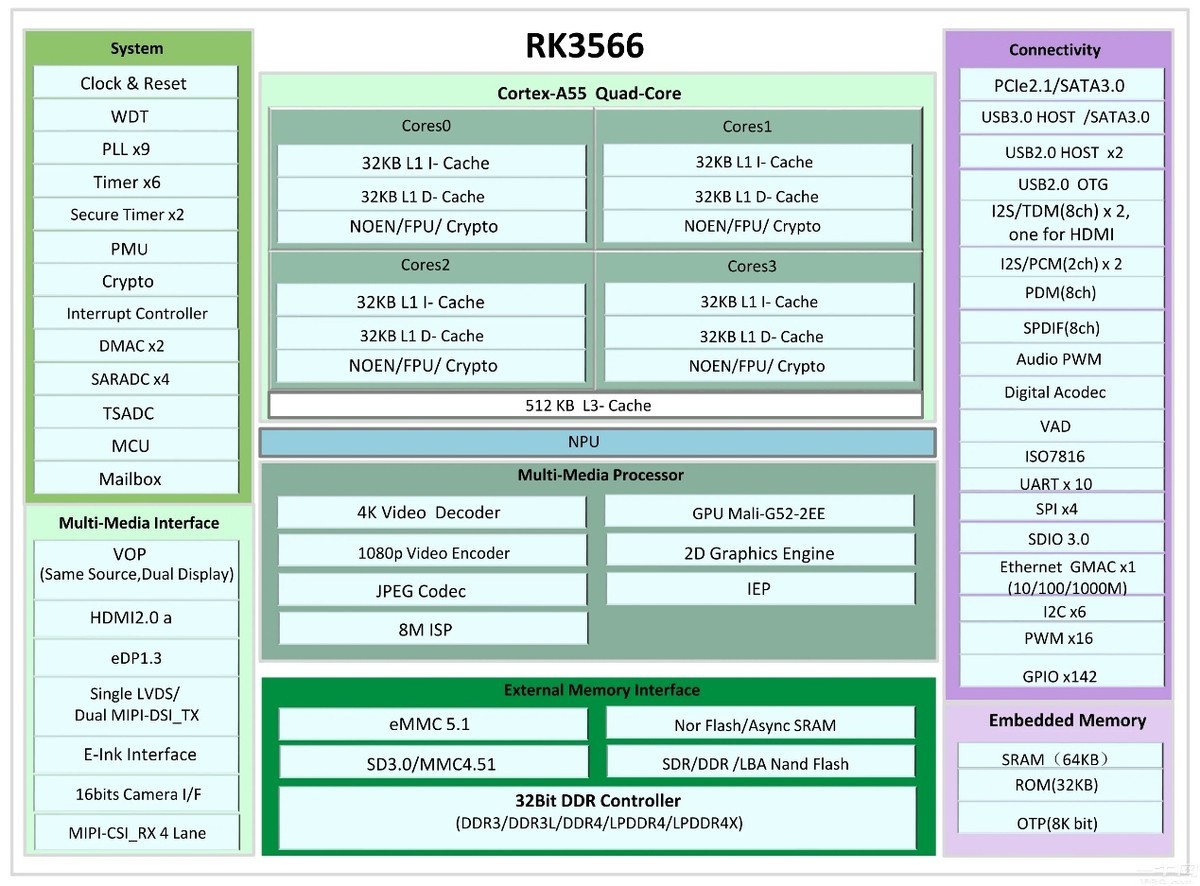Click the I2S/PCM(2ch) x 2 block
1200x886 pixels.
(x=1062, y=263)
